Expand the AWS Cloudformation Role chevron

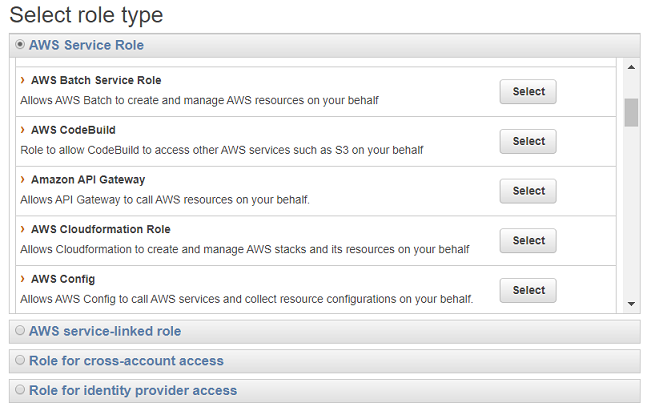tap(23, 229)
